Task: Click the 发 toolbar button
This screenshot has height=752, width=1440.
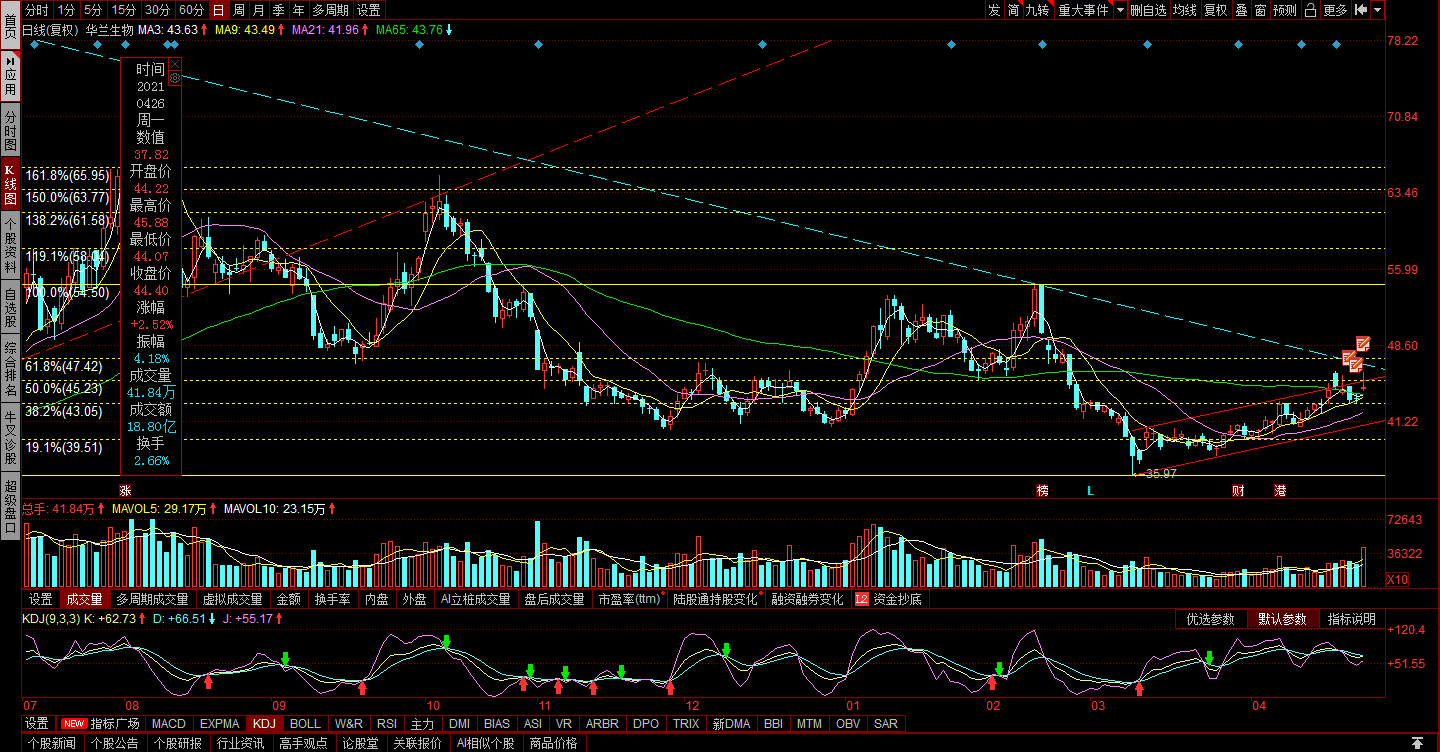Action: [x=994, y=10]
